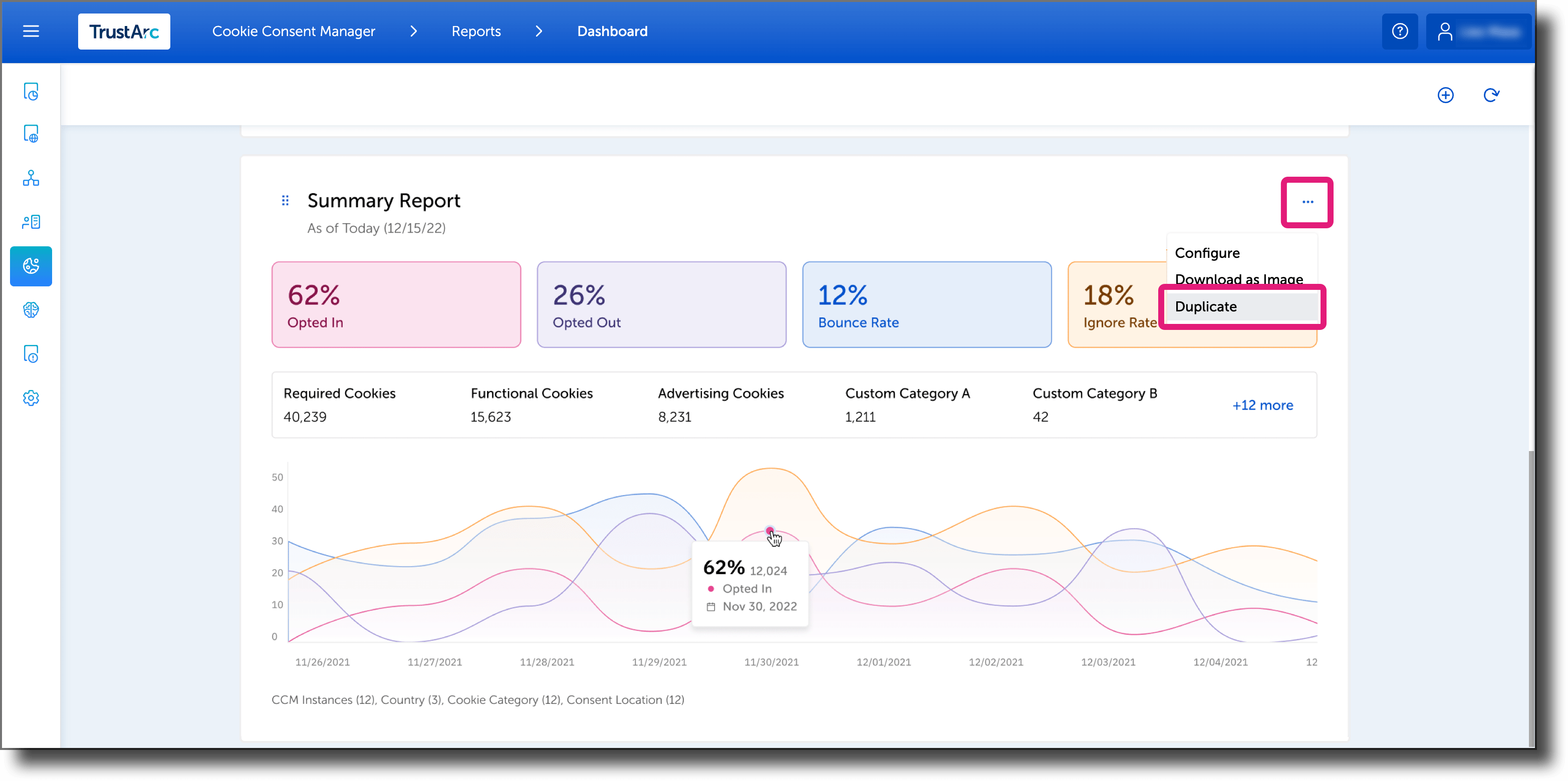1568x781 pixels.
Task: Select Download as Image option
Action: [1239, 278]
